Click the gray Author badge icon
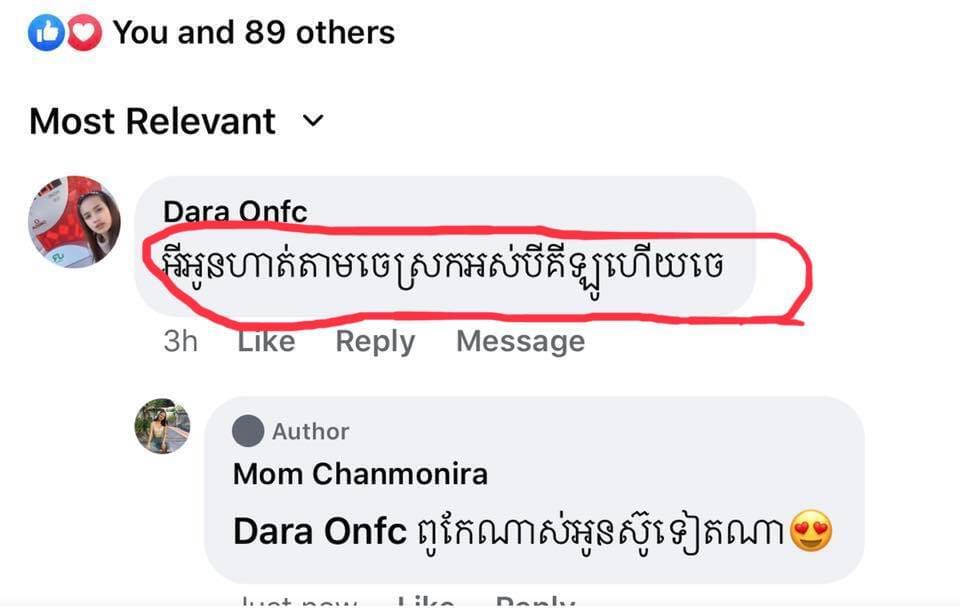 pos(248,431)
